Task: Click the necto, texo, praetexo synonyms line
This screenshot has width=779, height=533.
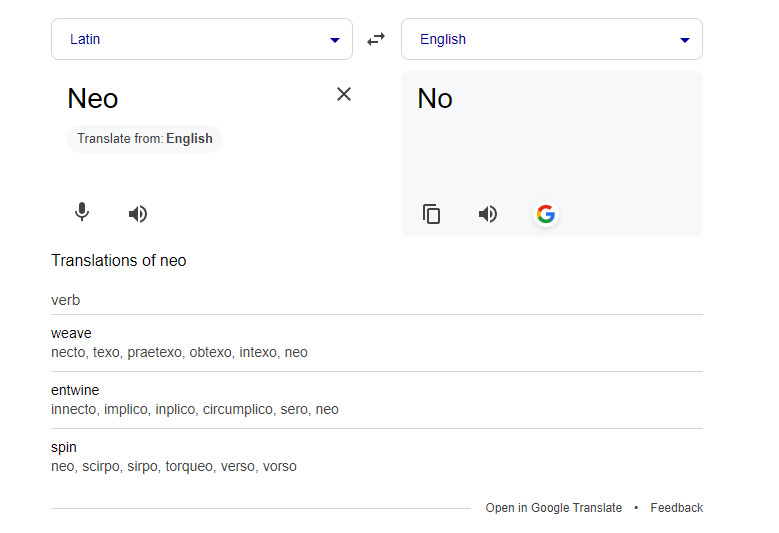Action: coord(179,352)
